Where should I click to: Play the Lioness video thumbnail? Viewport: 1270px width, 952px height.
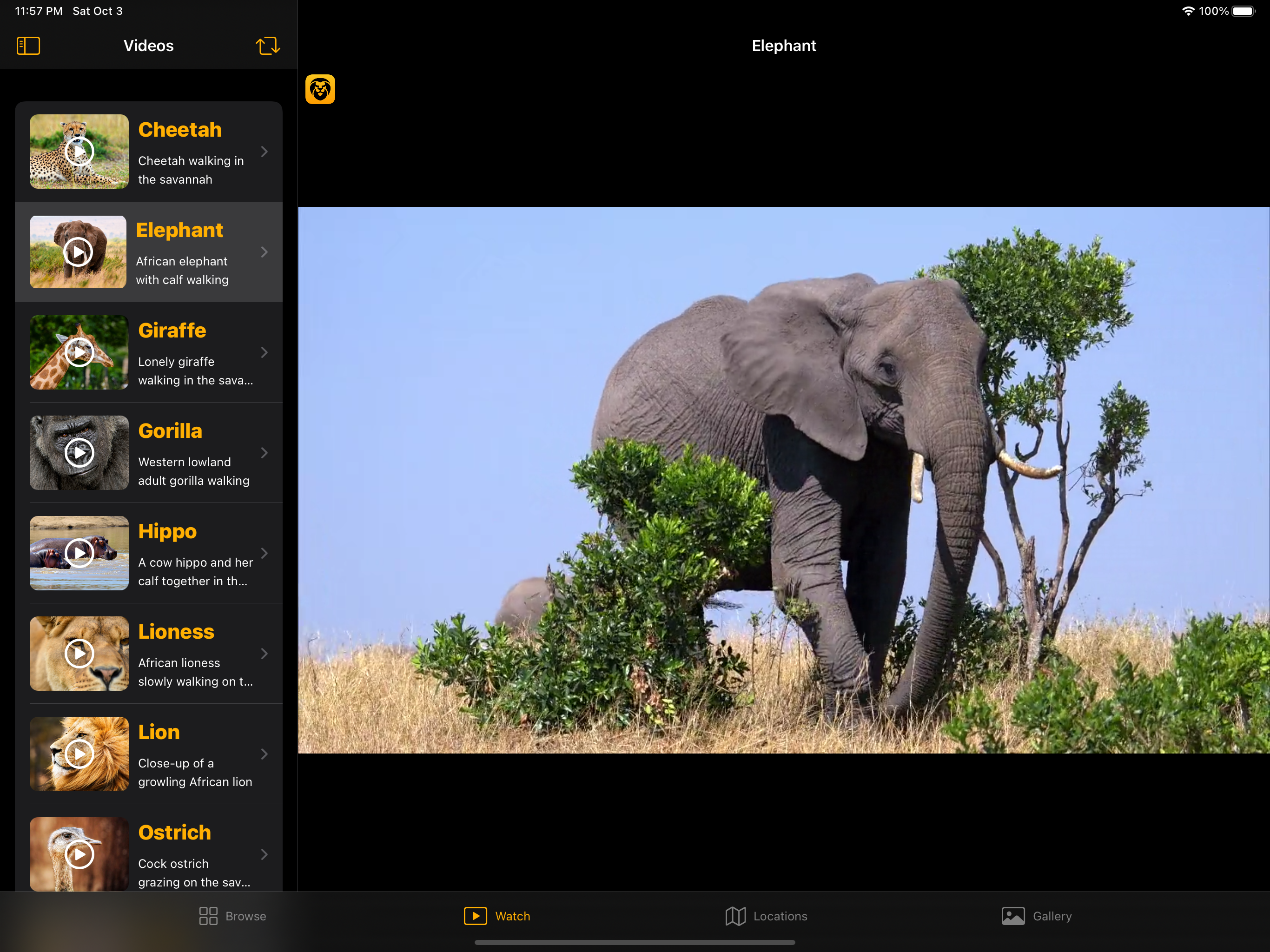coord(79,654)
